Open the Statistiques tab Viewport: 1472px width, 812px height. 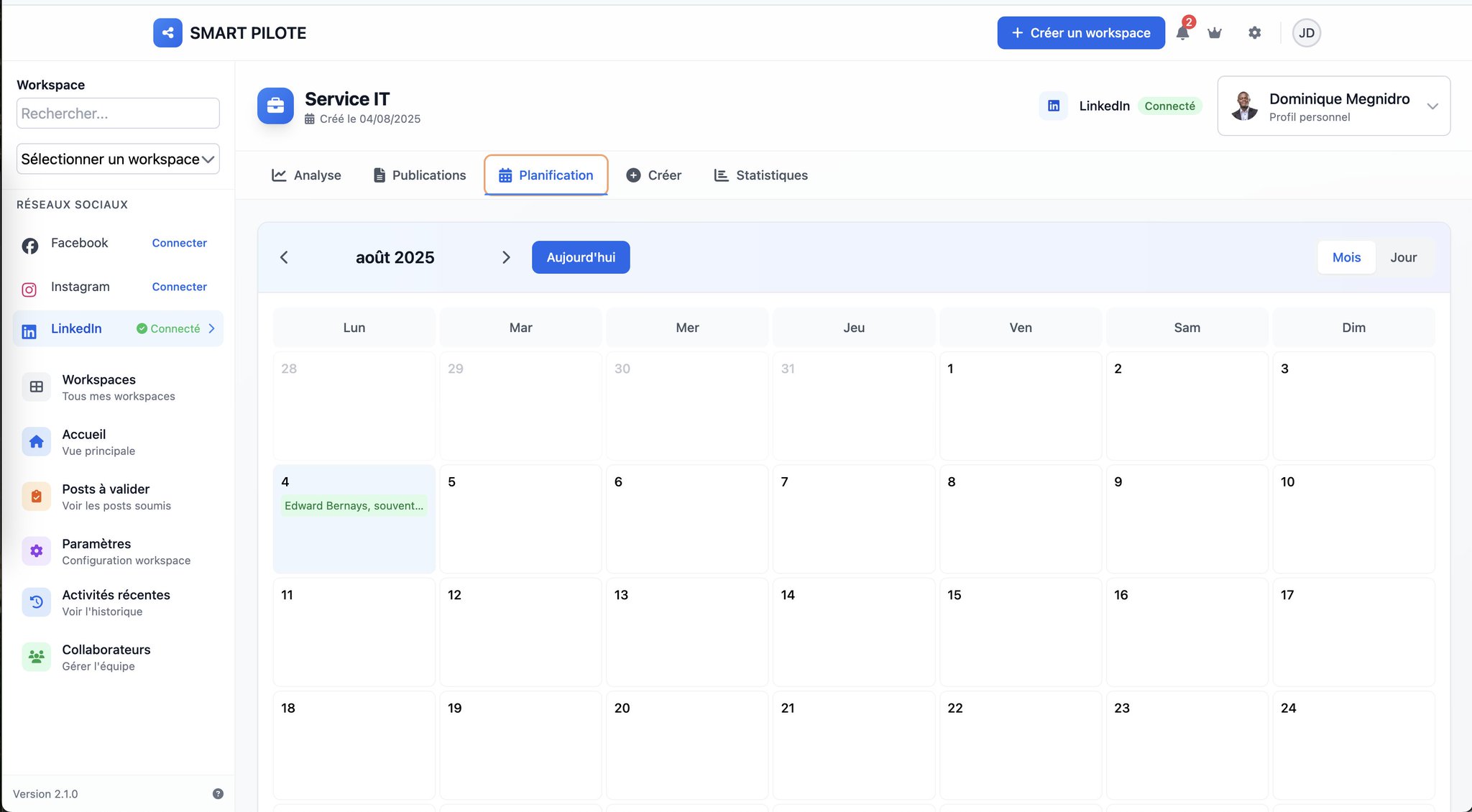(x=760, y=175)
